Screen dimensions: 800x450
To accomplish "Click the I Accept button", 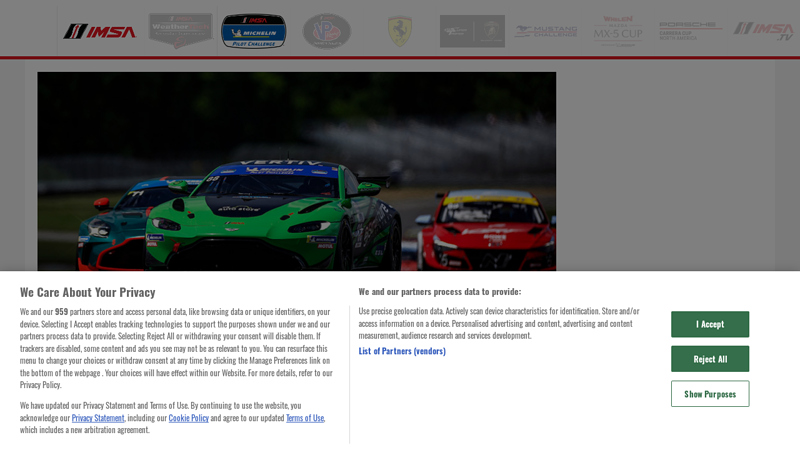I will (710, 324).
